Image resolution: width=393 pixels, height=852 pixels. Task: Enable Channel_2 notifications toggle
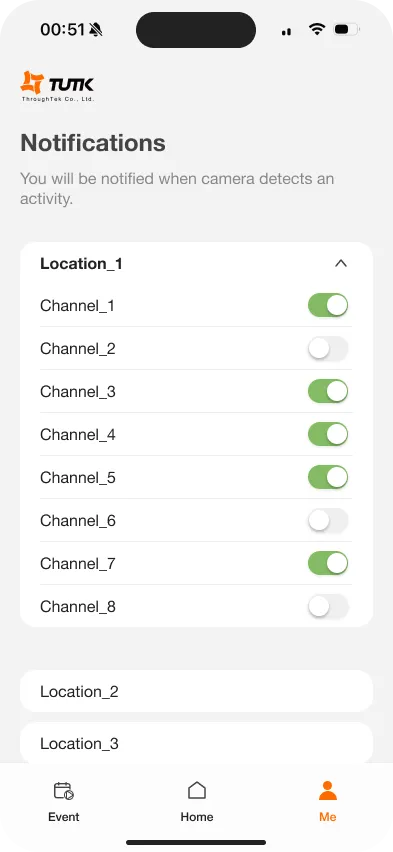pos(328,348)
